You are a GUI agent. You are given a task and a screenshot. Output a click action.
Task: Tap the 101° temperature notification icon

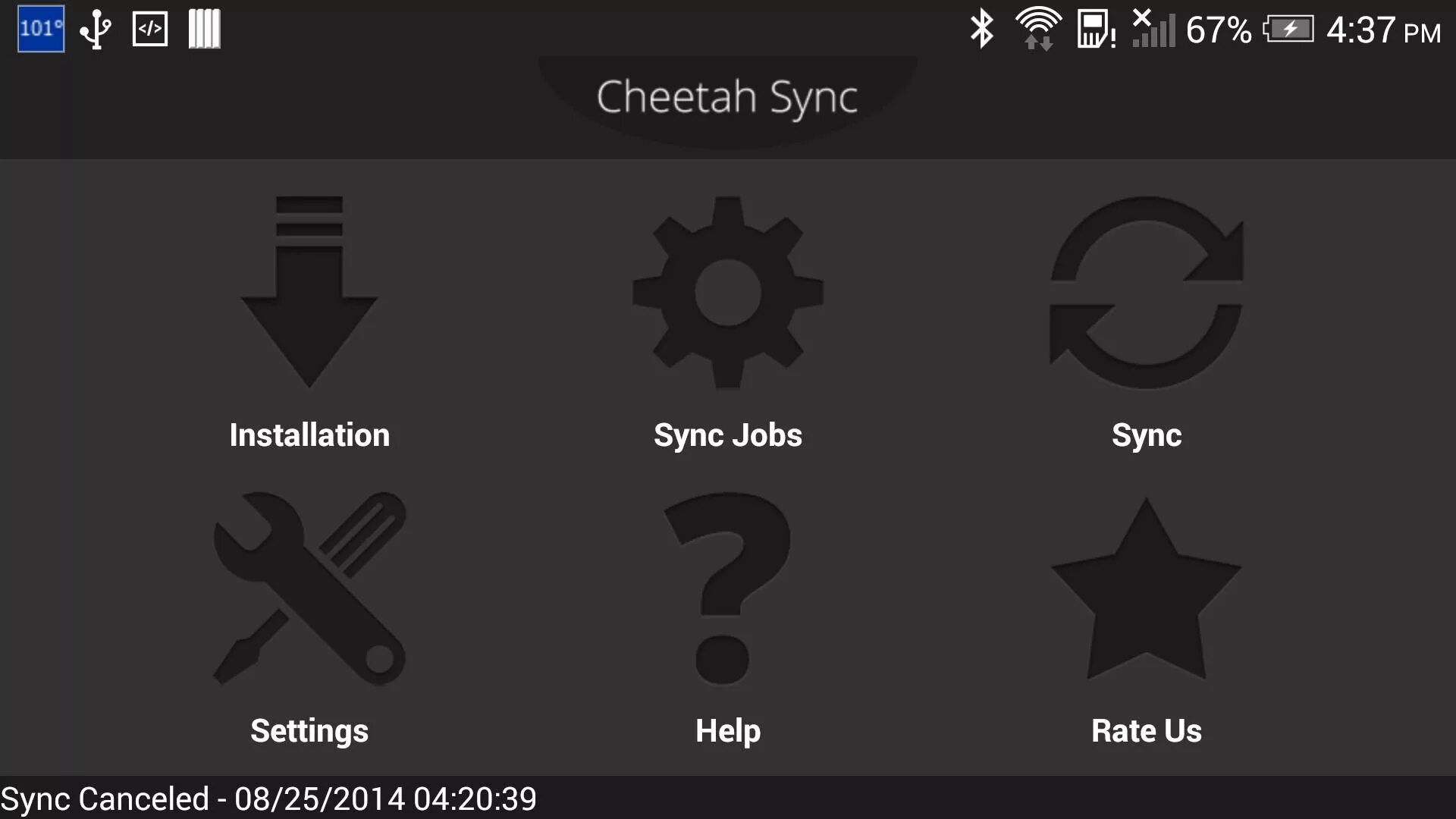(41, 29)
